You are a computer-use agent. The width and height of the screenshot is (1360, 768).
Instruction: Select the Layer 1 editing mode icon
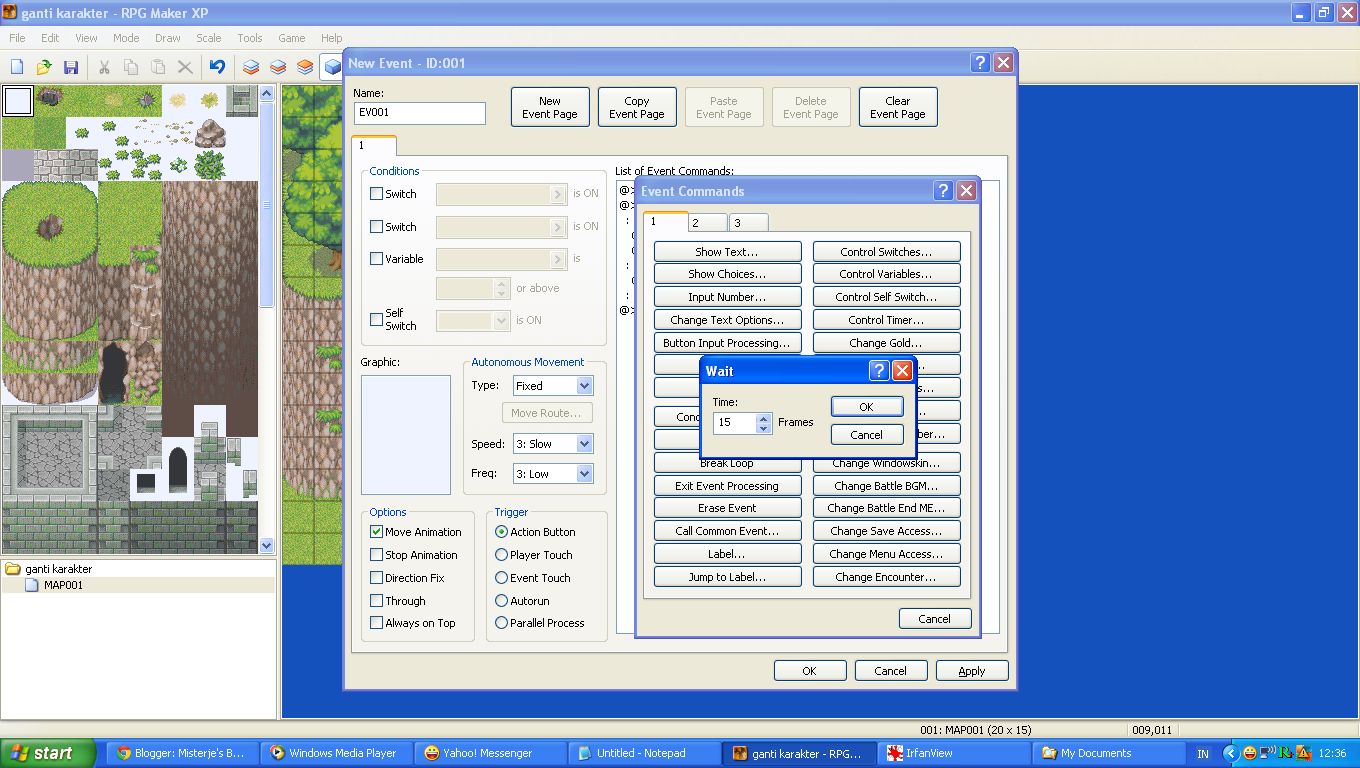click(x=249, y=67)
